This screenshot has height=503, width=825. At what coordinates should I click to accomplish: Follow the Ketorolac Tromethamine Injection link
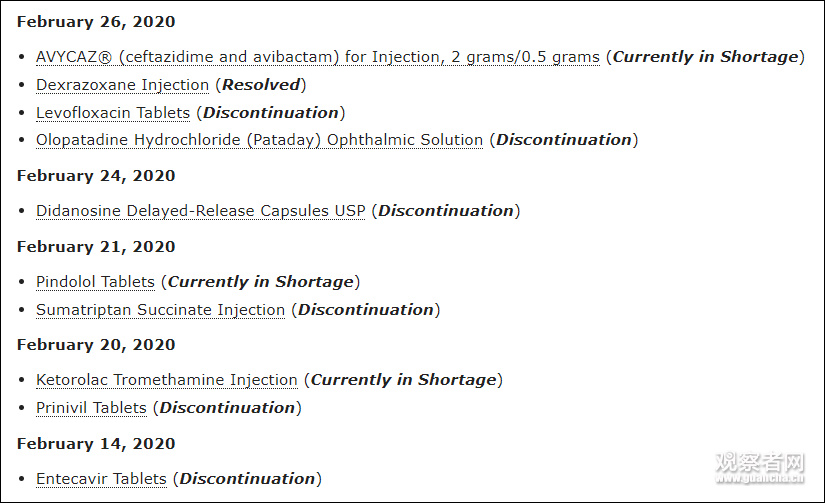click(x=167, y=380)
